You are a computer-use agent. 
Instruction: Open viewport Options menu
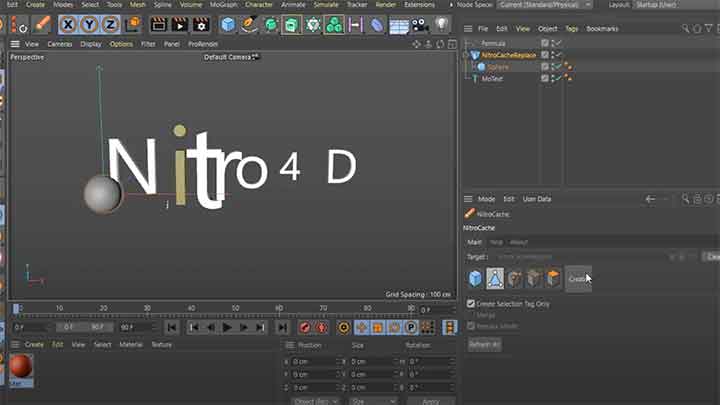point(121,44)
